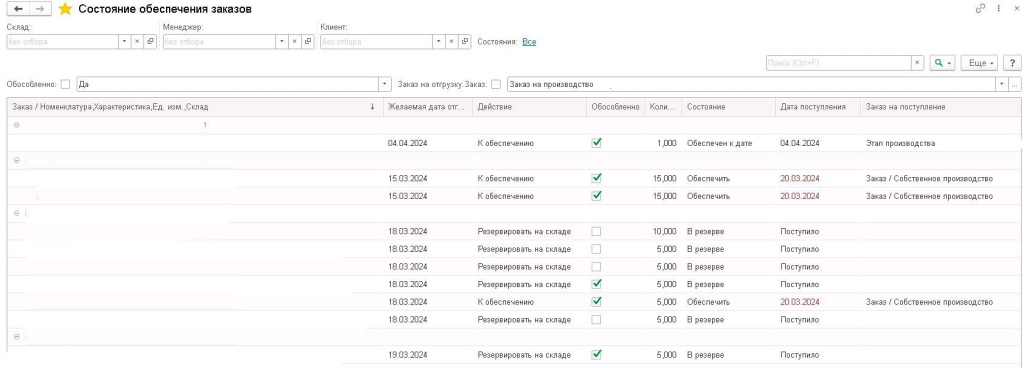Clear the Клиент filter with its X

click(x=452, y=41)
